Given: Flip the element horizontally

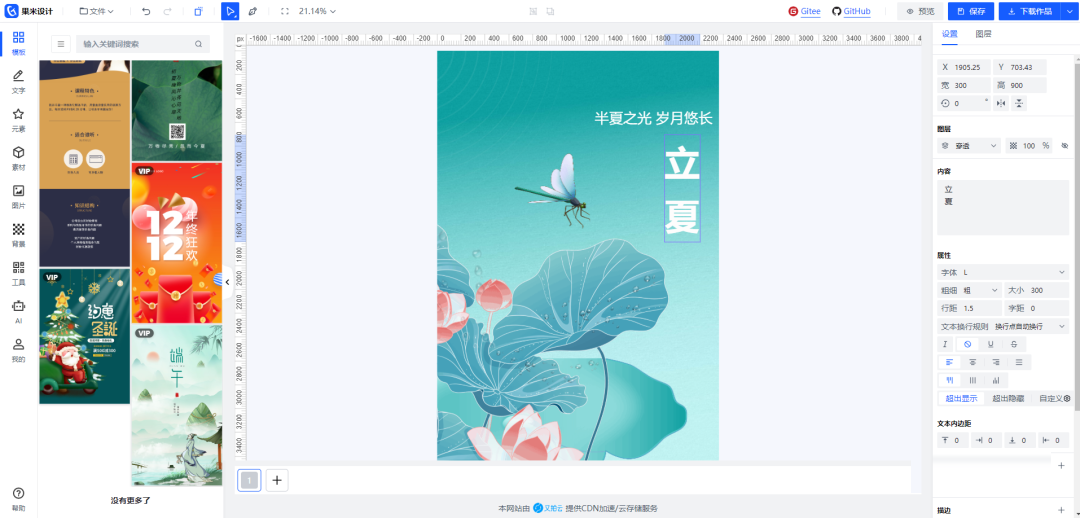Looking at the screenshot, I should point(1001,103).
